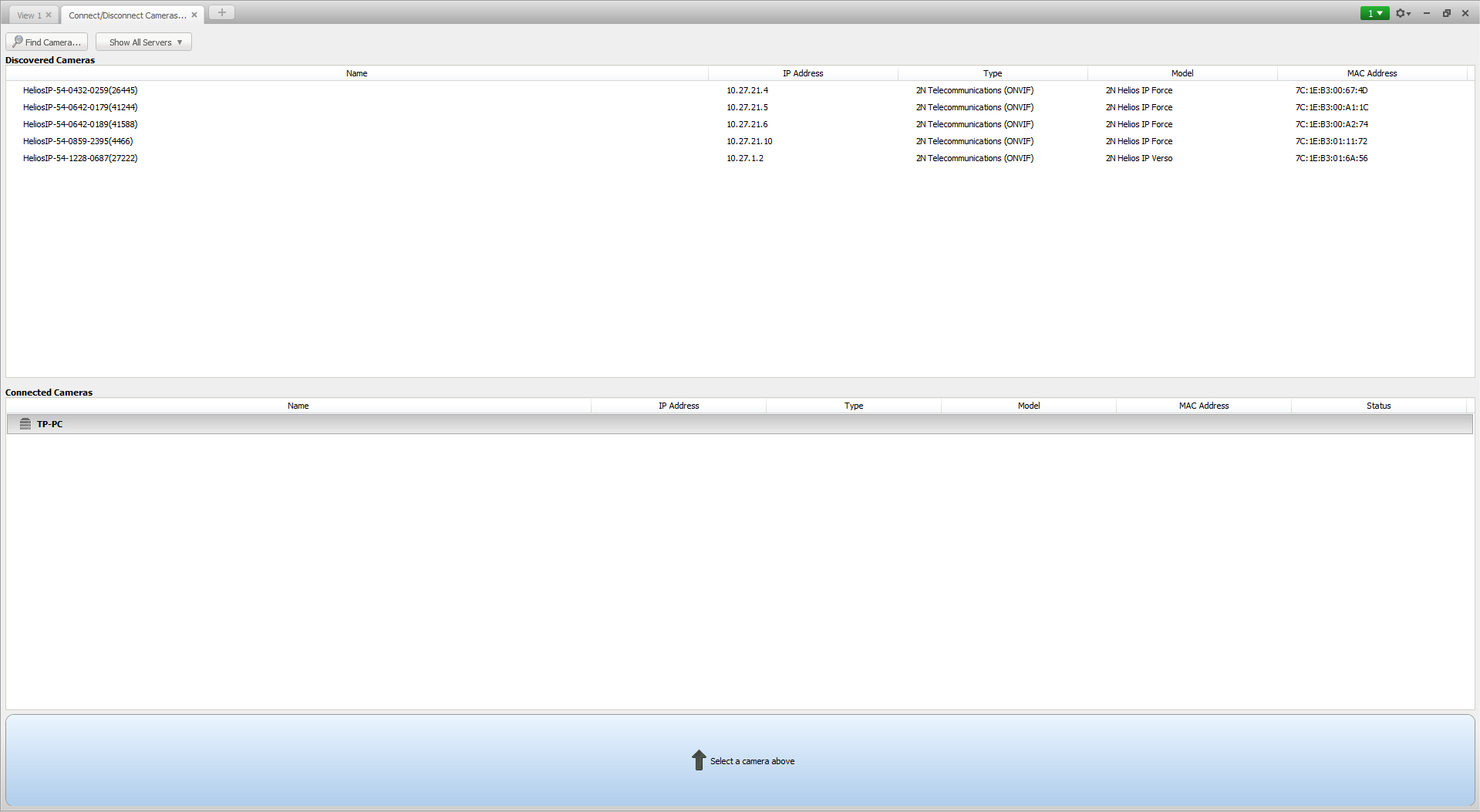Click the Find Camera magnifier icon
This screenshot has width=1480, height=812.
(x=18, y=42)
